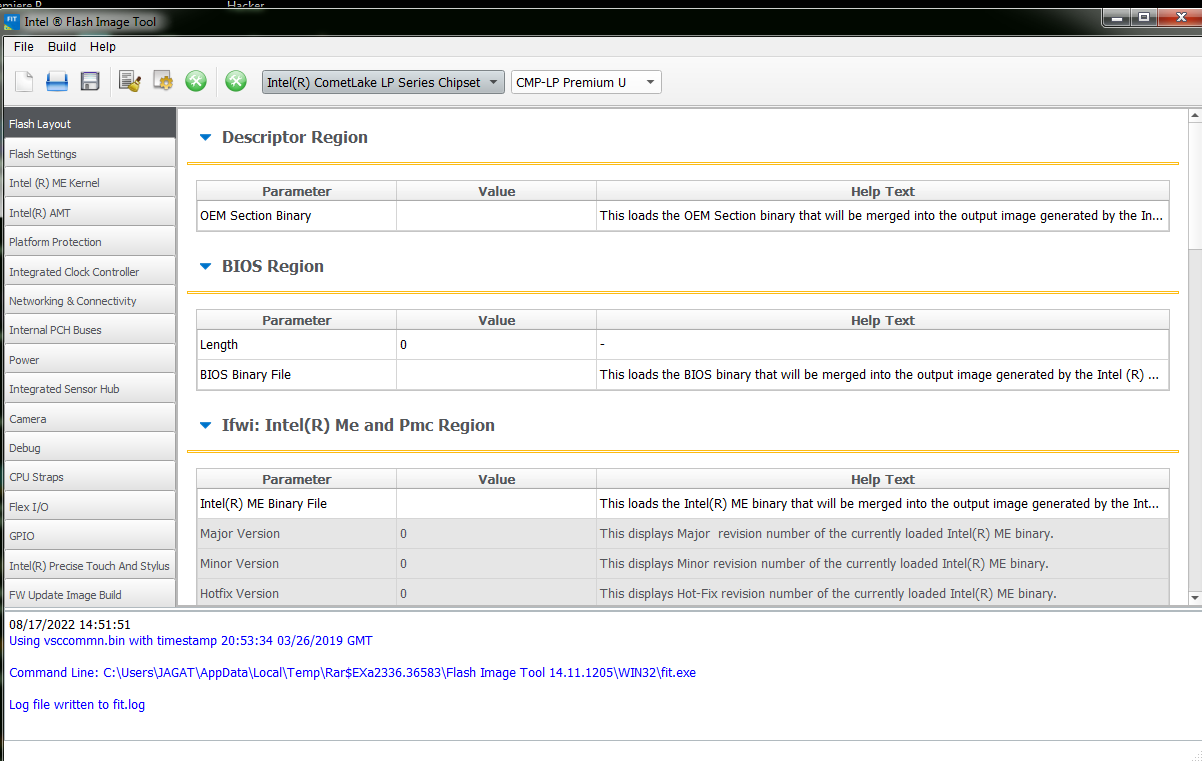
Task: Go to Networking & Connectivity tab
Action: click(89, 301)
